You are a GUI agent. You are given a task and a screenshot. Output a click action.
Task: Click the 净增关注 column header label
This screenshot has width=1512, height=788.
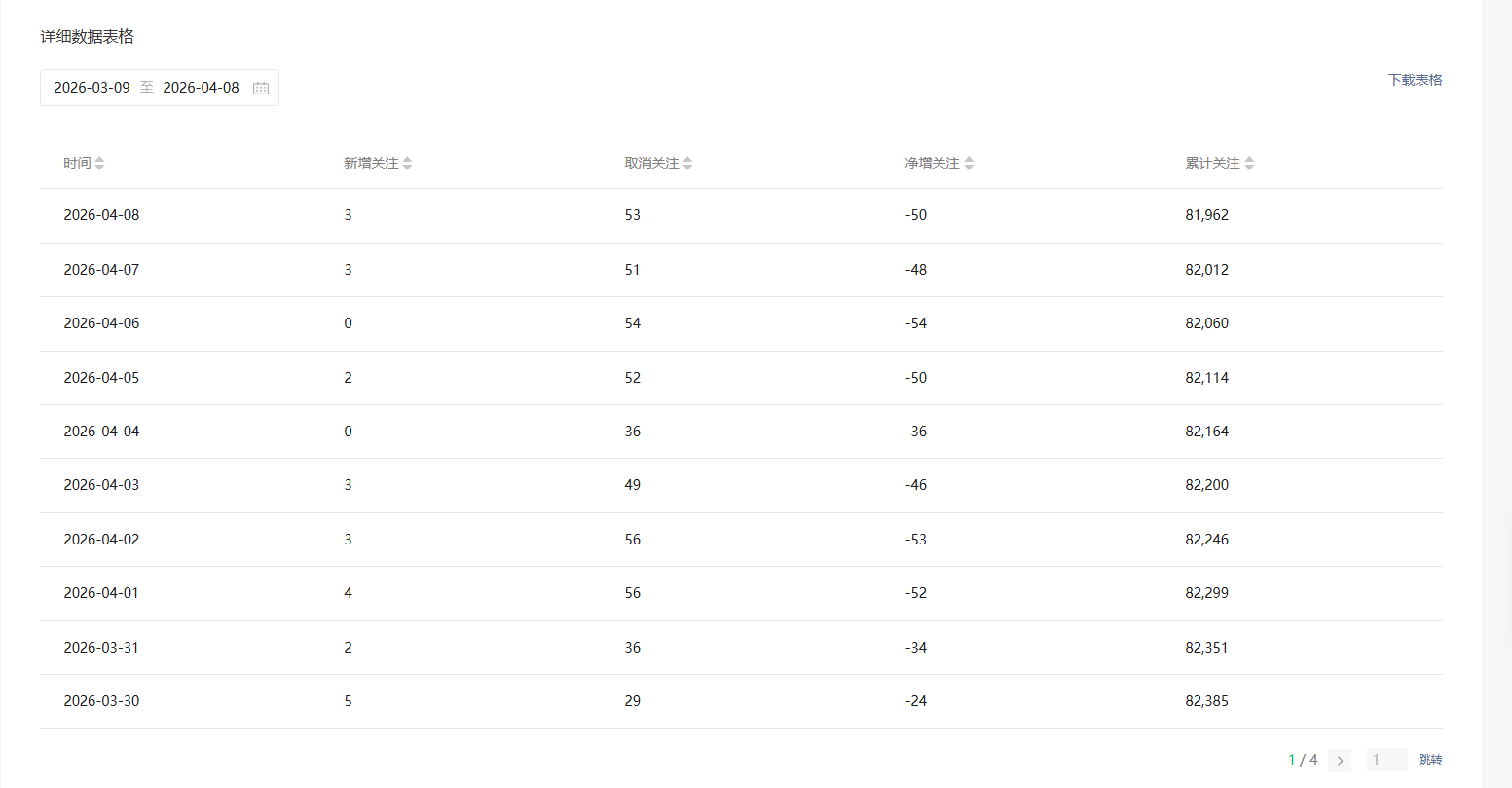(x=932, y=164)
